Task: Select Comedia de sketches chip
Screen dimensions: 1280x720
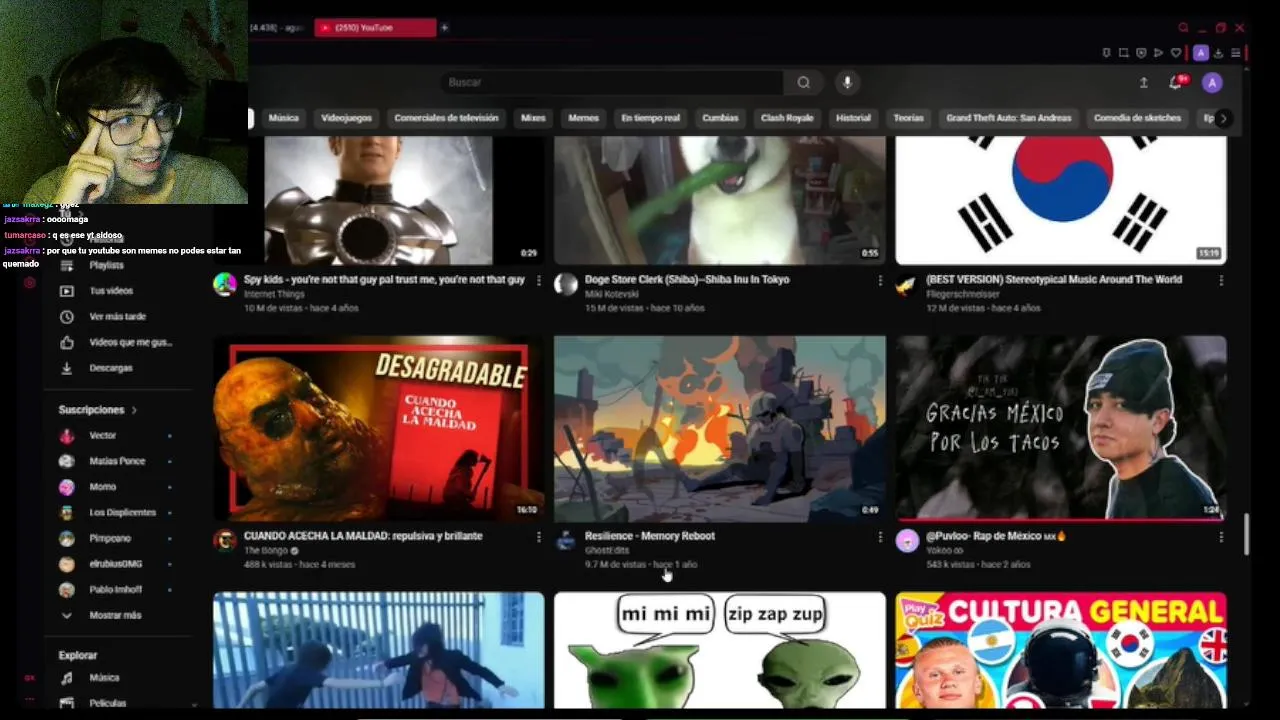Action: 1137,118
